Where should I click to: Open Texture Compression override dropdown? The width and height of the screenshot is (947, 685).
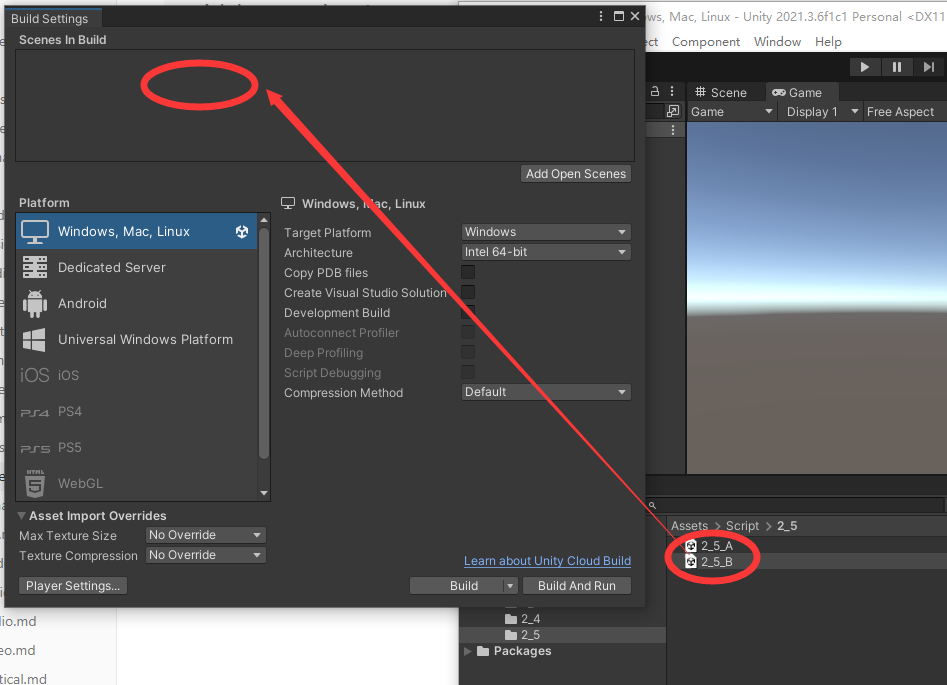[205, 555]
